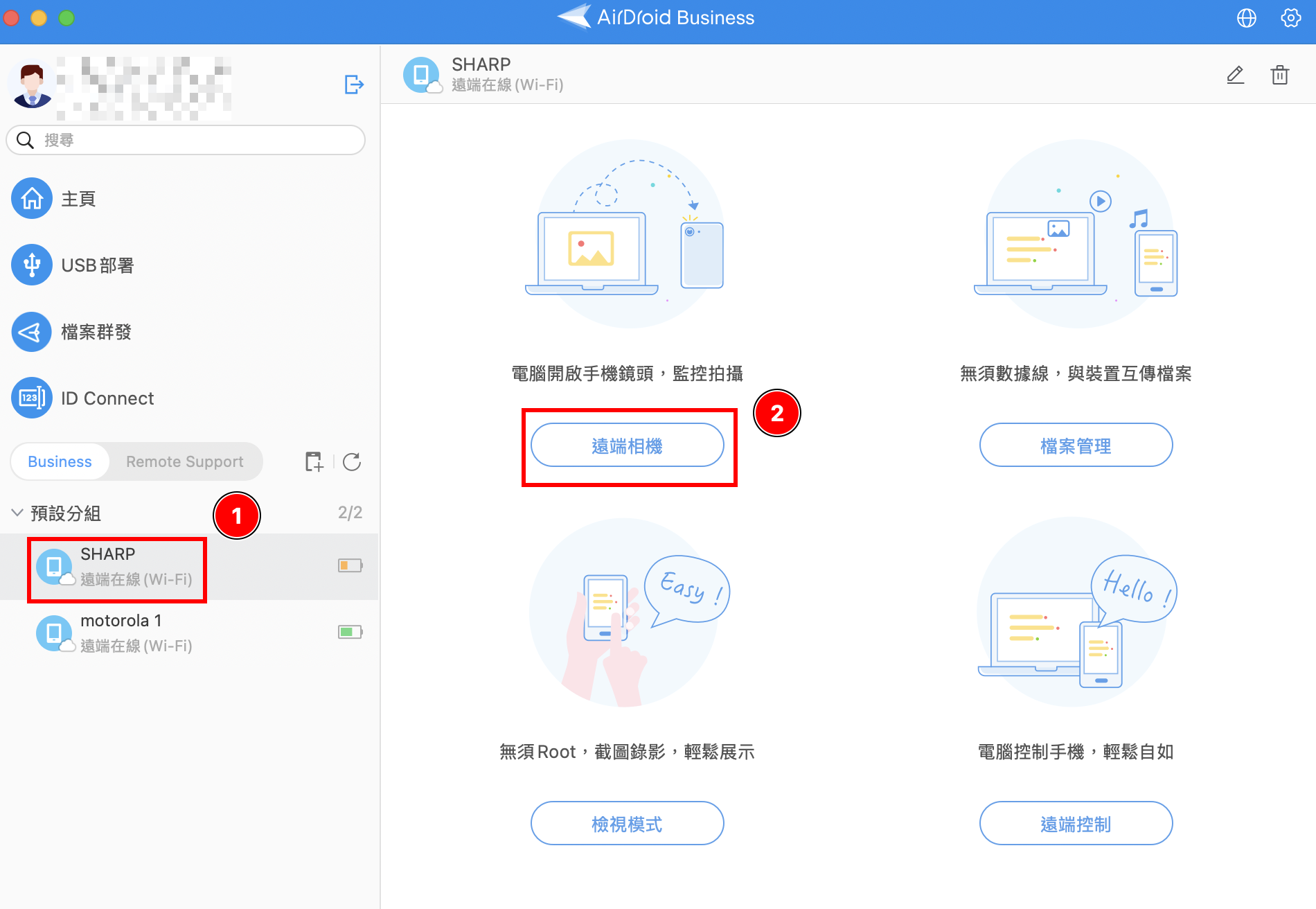Screen dimensions: 1316x909
Task: Click the search magnifier icon
Action: (25, 140)
